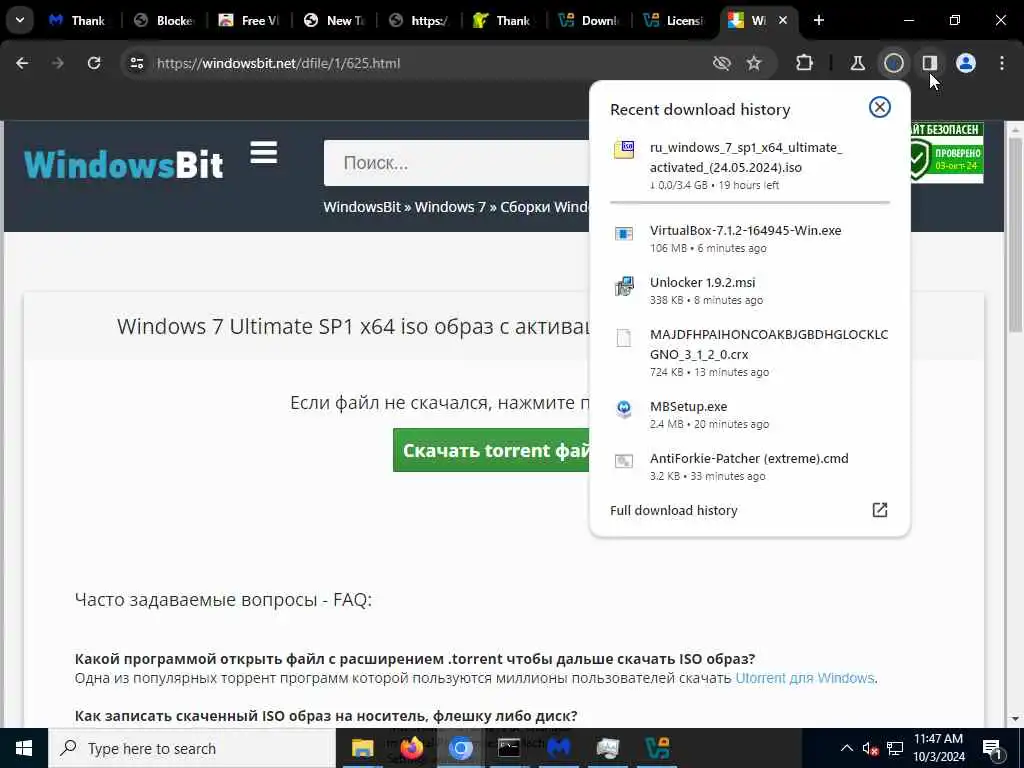Click the address bar URL
The height and width of the screenshot is (768, 1024).
click(278, 63)
